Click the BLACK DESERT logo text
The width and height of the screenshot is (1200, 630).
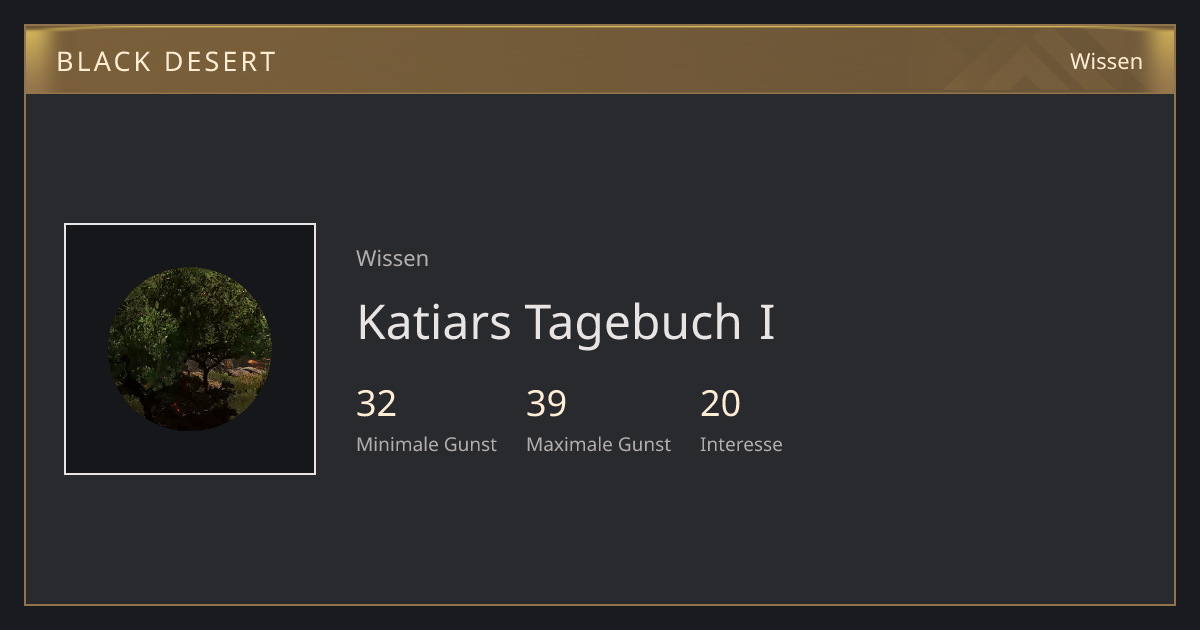click(166, 61)
